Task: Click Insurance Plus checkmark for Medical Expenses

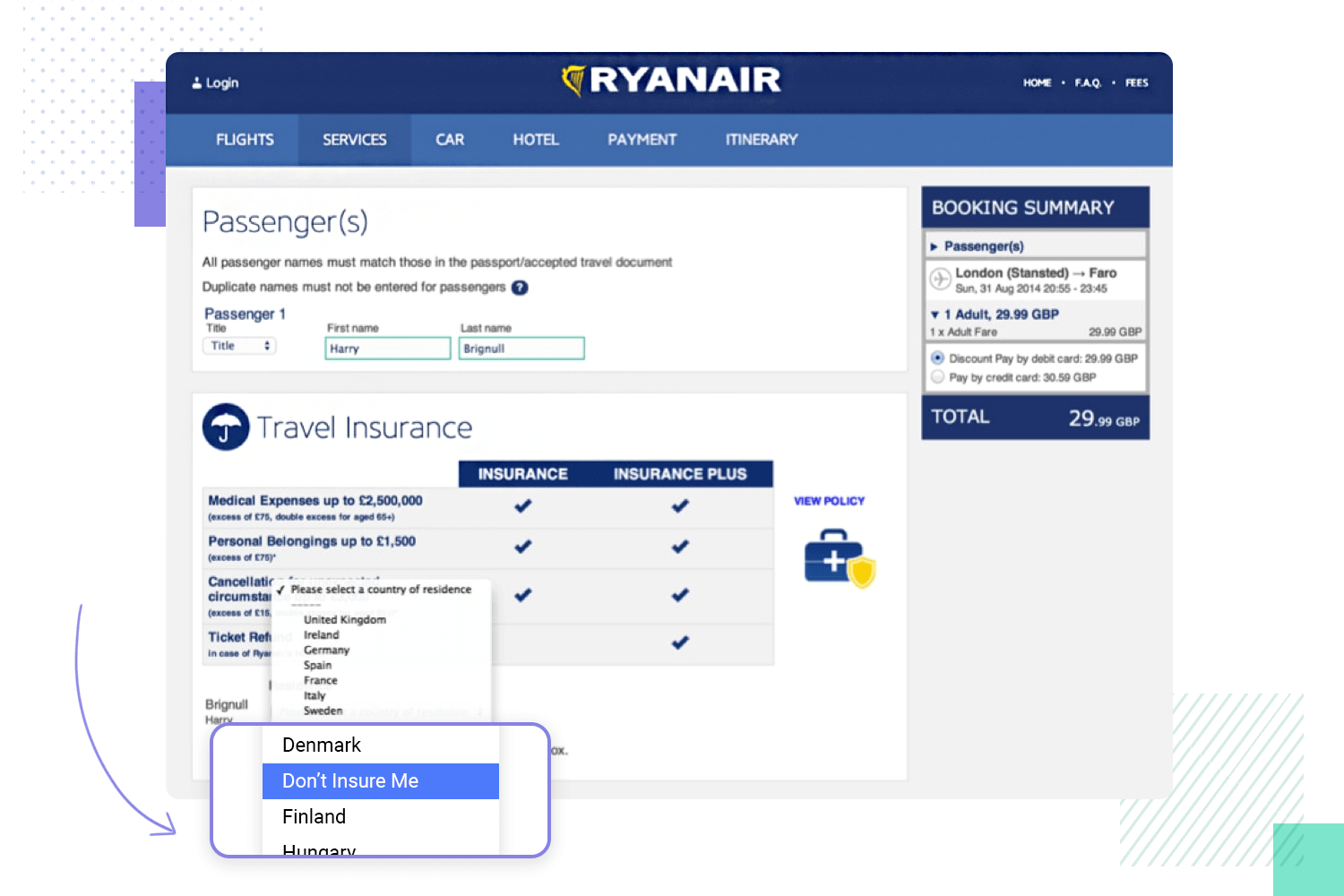Action: point(681,506)
